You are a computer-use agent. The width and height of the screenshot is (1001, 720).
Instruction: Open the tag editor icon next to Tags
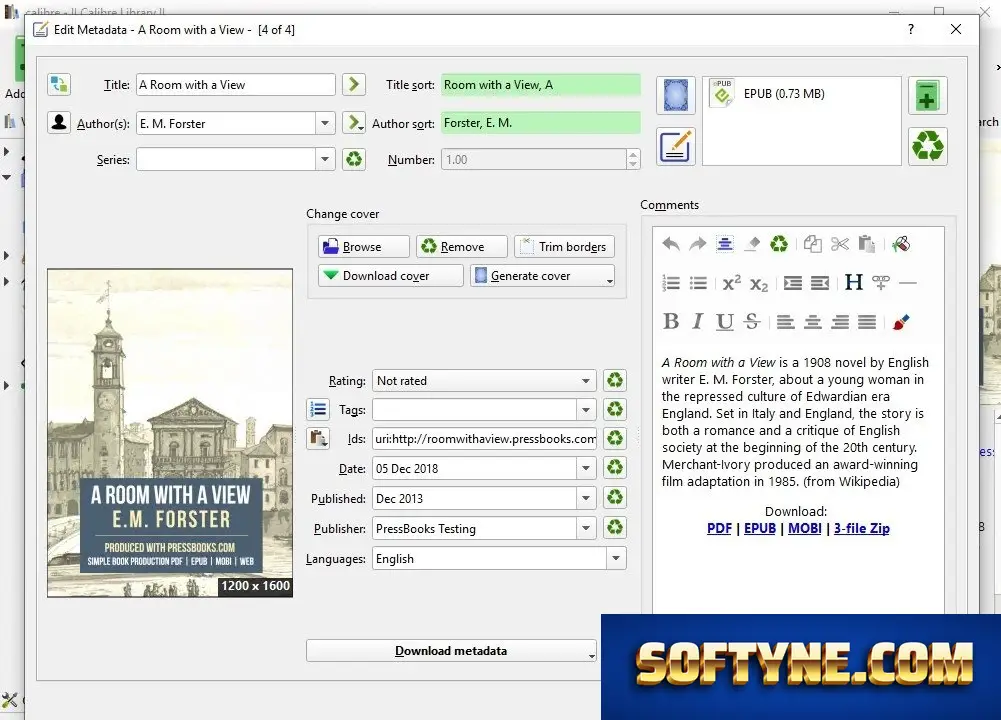317,409
